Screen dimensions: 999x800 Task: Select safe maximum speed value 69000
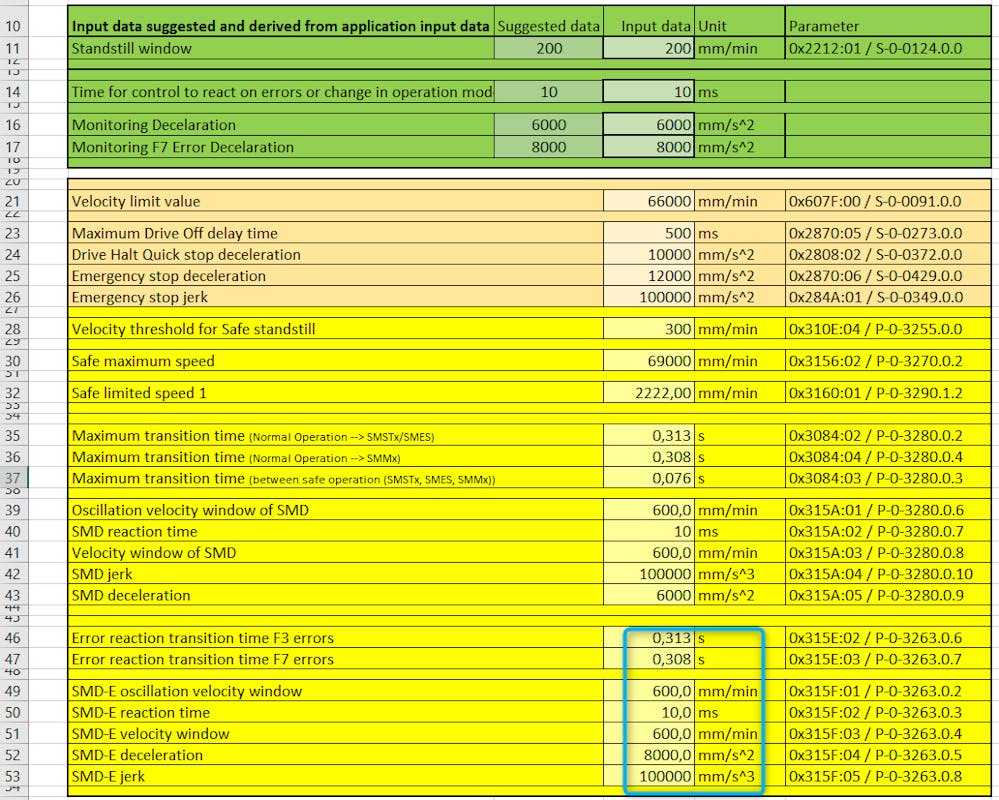point(649,361)
